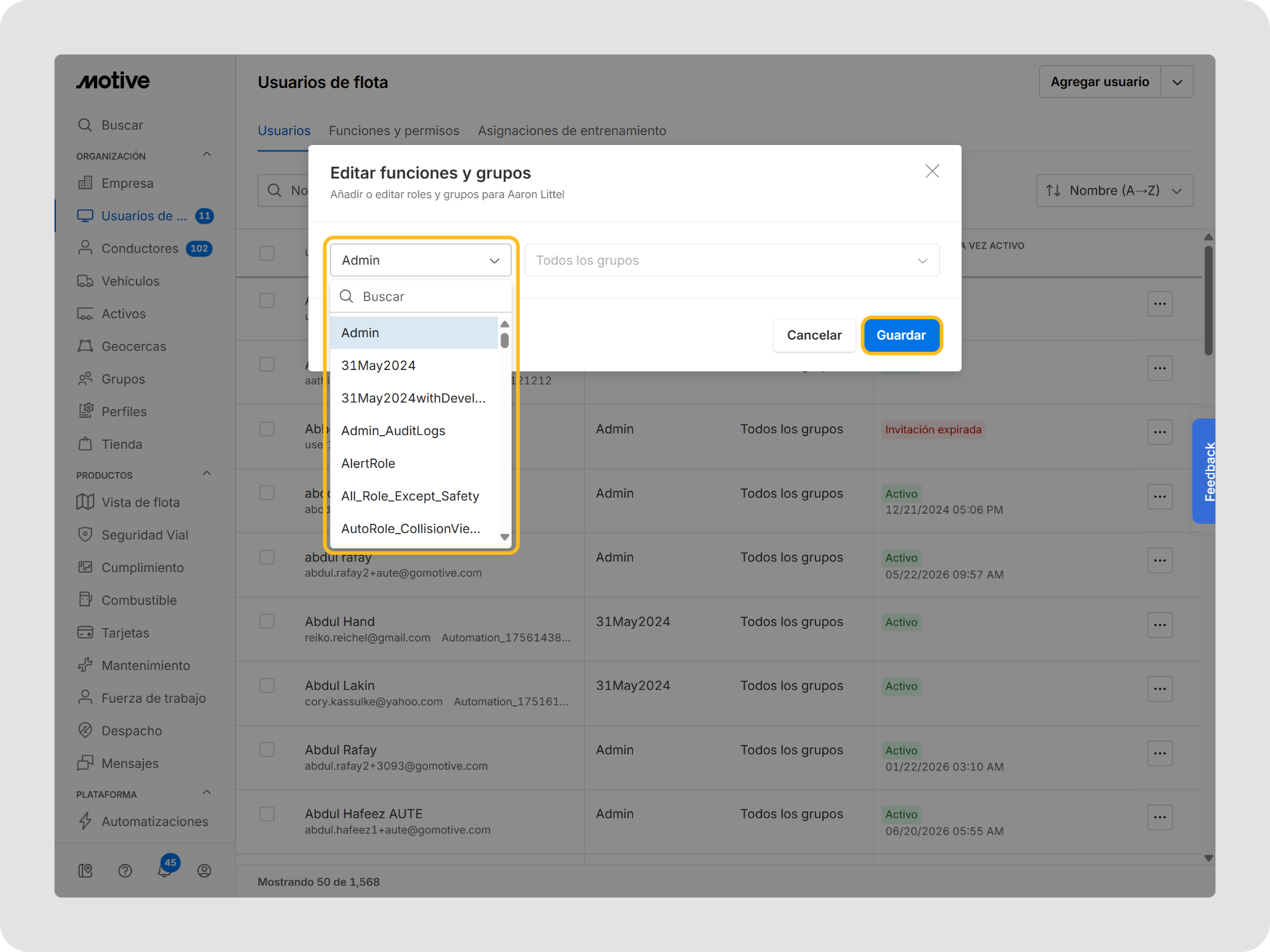Open Combustible fuel pump icon

point(85,600)
